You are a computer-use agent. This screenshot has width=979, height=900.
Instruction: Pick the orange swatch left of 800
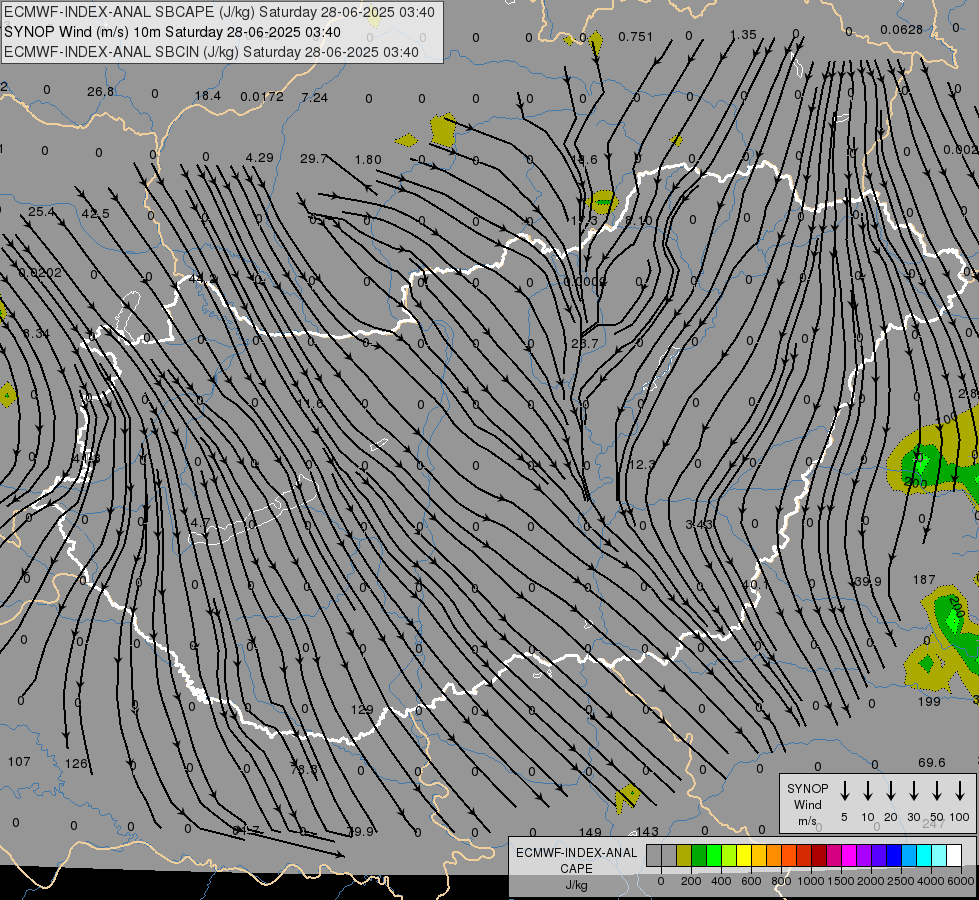(774, 855)
